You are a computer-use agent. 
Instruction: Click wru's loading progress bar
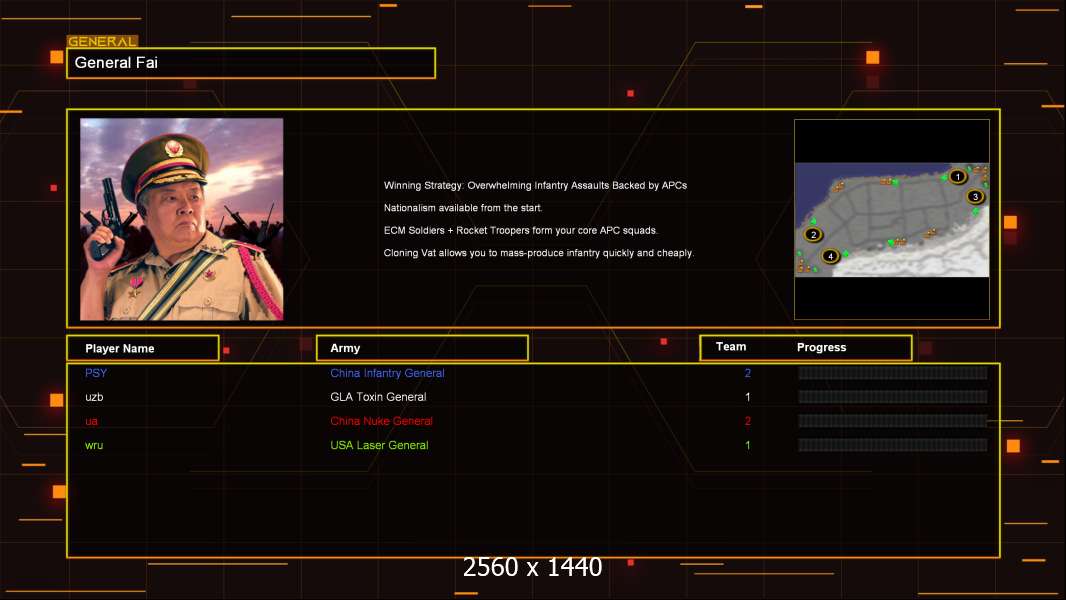[893, 445]
